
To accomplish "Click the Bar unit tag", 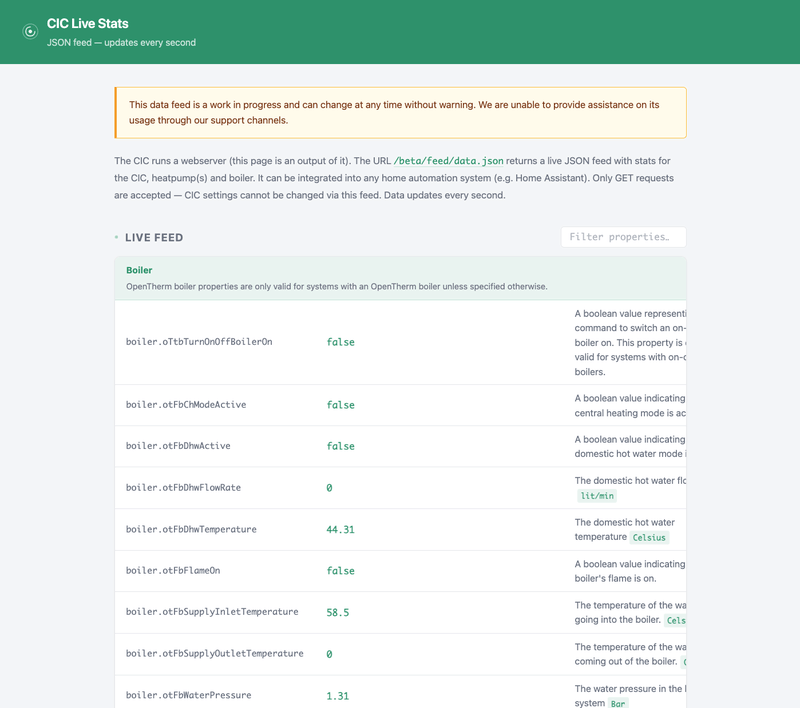I will (617, 703).
